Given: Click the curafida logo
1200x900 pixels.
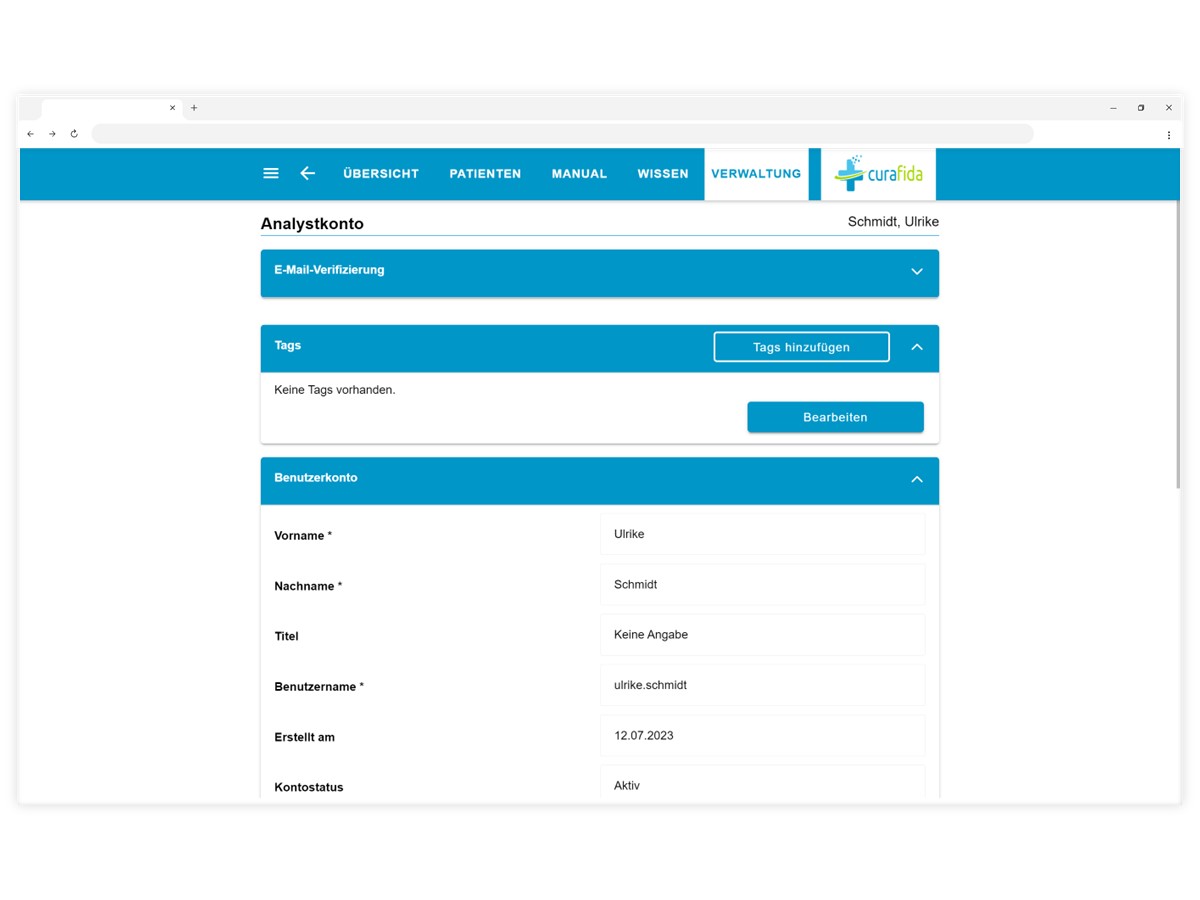Looking at the screenshot, I should [879, 174].
